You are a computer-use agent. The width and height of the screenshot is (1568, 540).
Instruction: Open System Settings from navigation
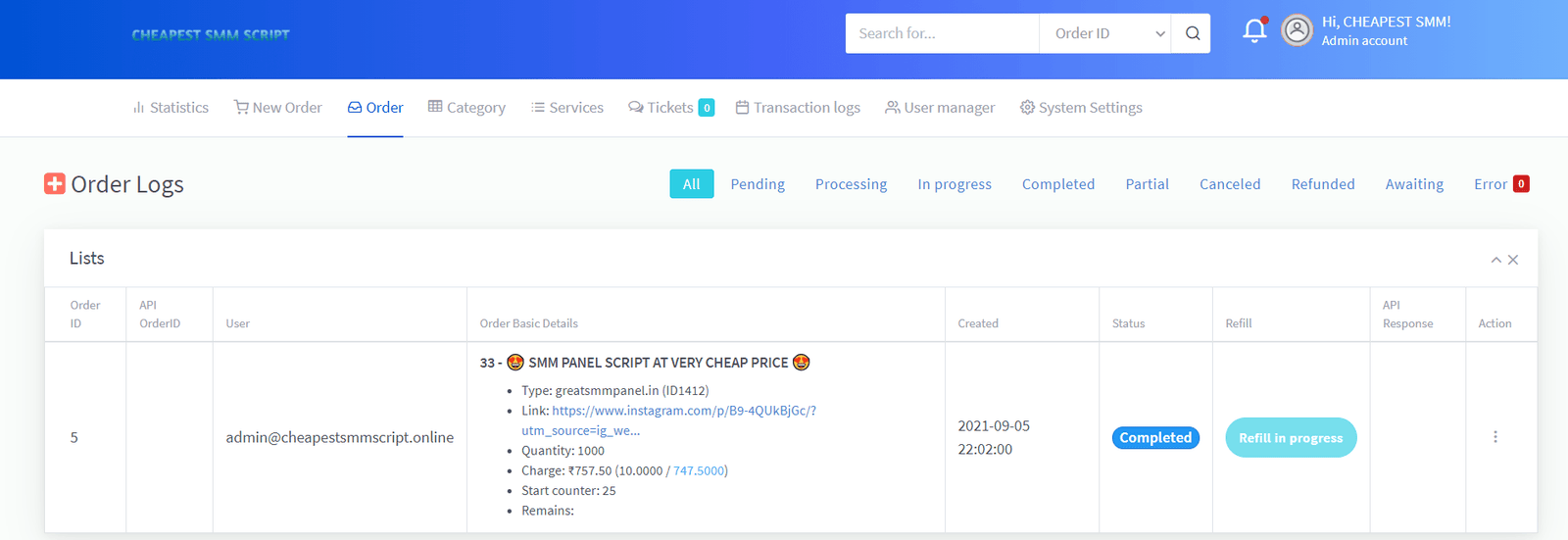click(1081, 108)
